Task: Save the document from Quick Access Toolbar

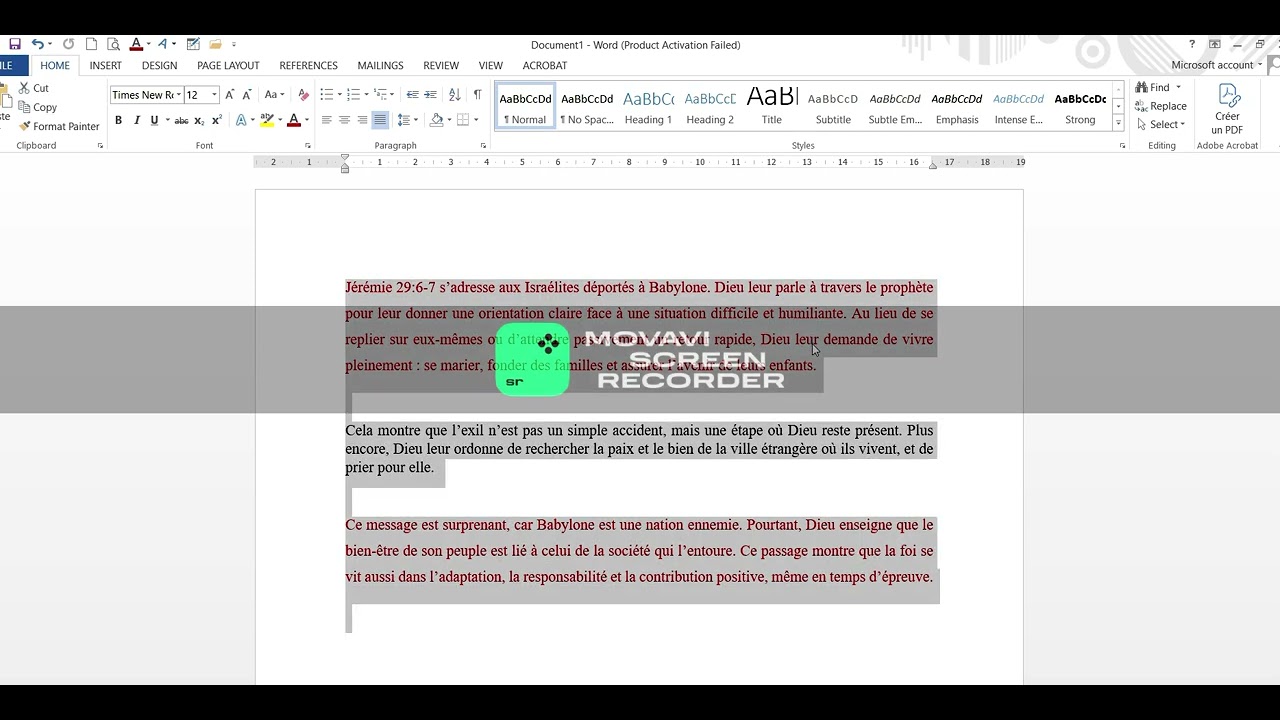Action: (15, 44)
